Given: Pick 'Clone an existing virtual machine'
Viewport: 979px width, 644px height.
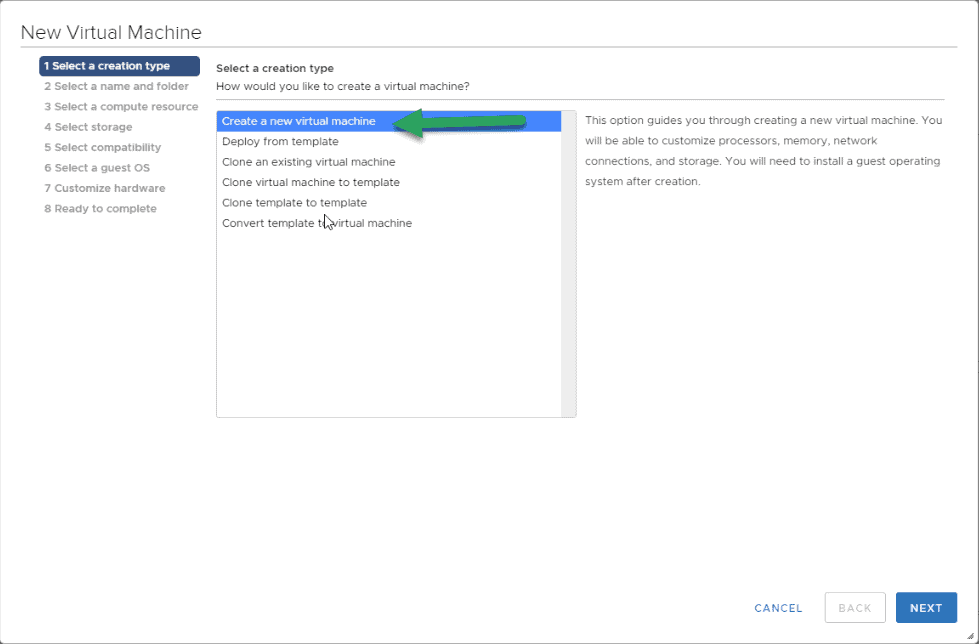Looking at the screenshot, I should coord(388,162).
